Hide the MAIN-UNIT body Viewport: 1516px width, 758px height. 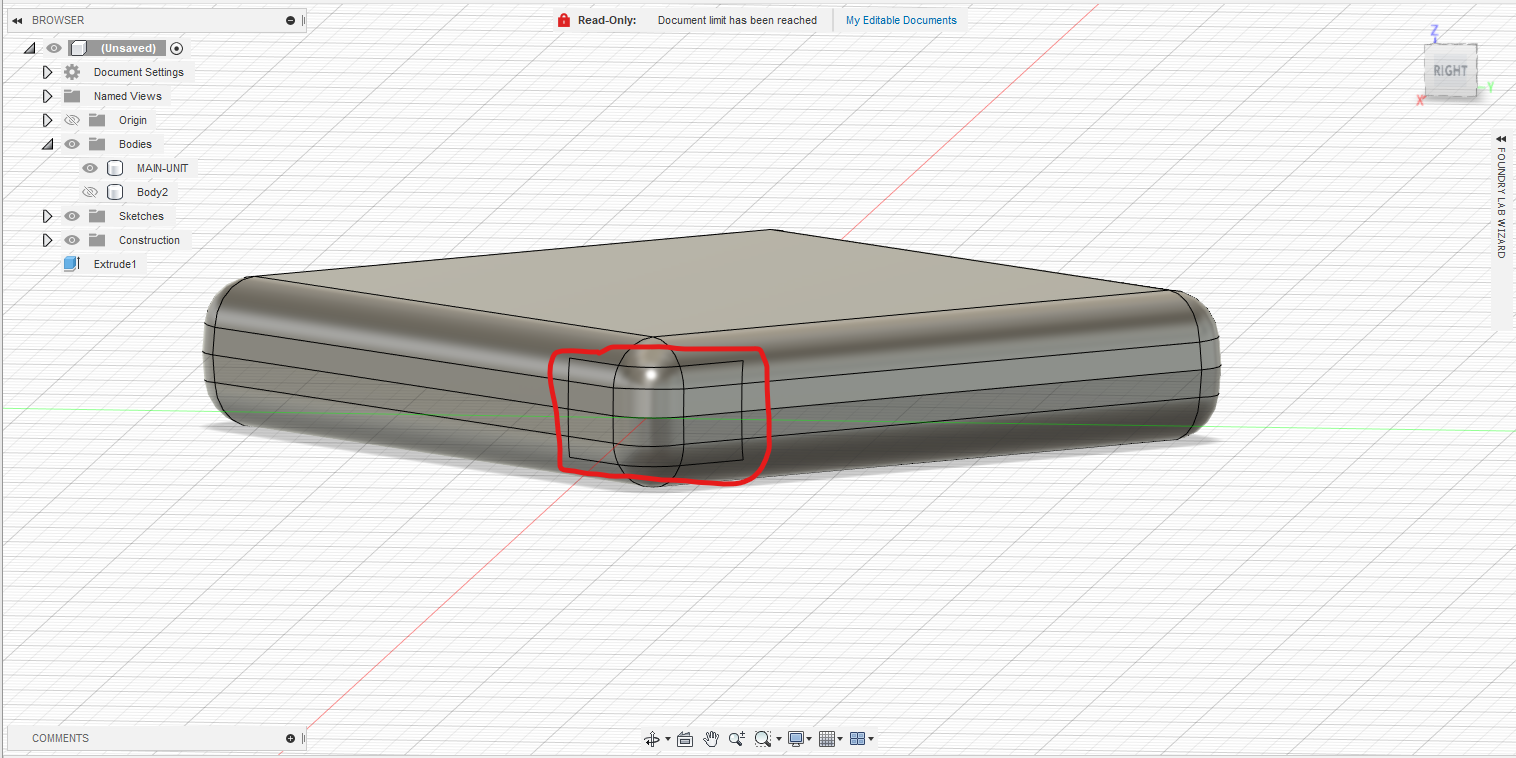pos(89,167)
